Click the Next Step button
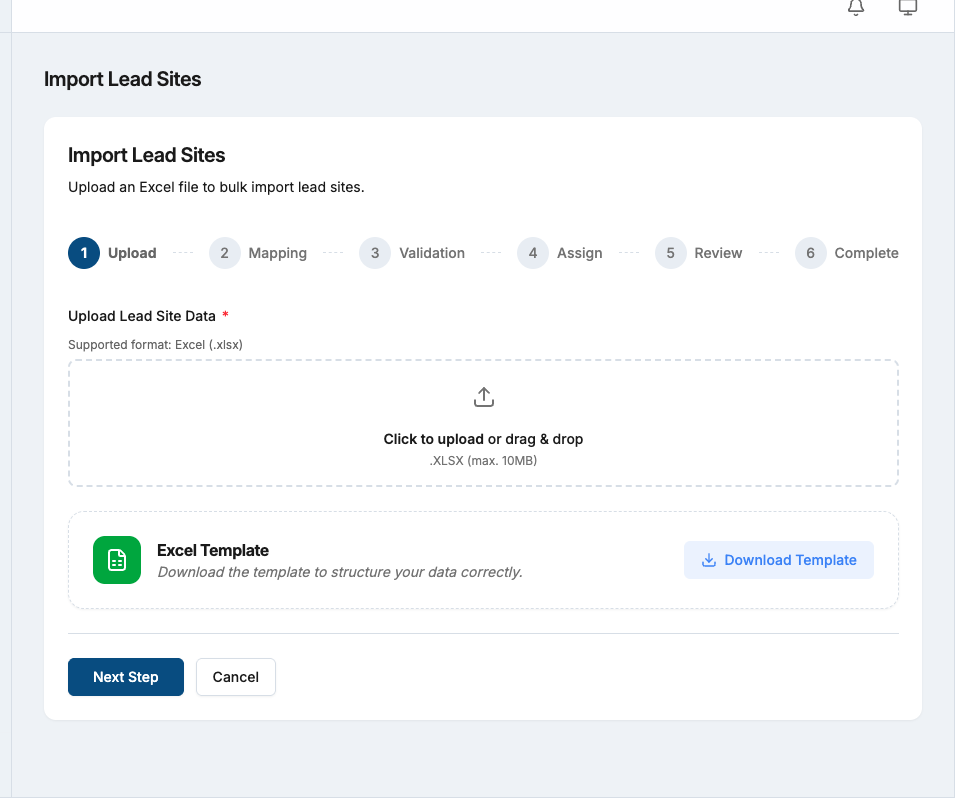Image resolution: width=955 pixels, height=798 pixels. (x=126, y=677)
